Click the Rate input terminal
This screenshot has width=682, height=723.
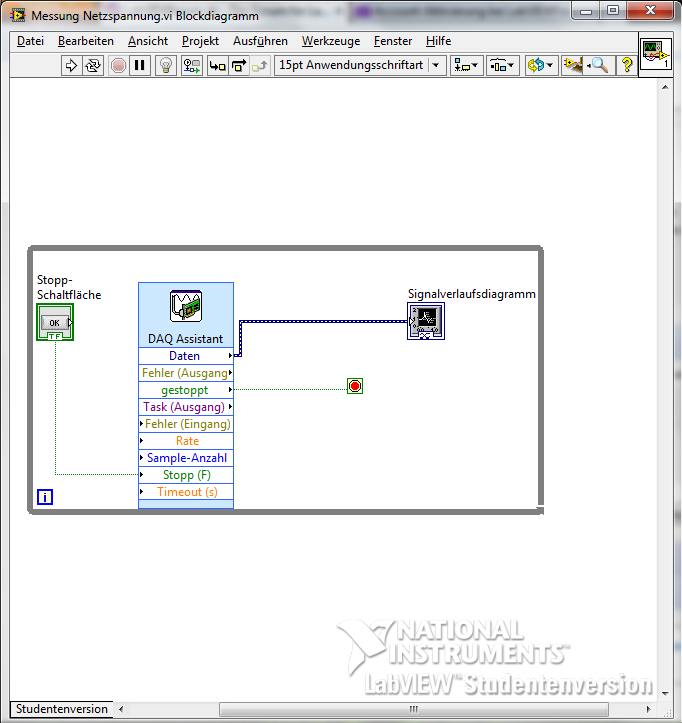(186, 441)
